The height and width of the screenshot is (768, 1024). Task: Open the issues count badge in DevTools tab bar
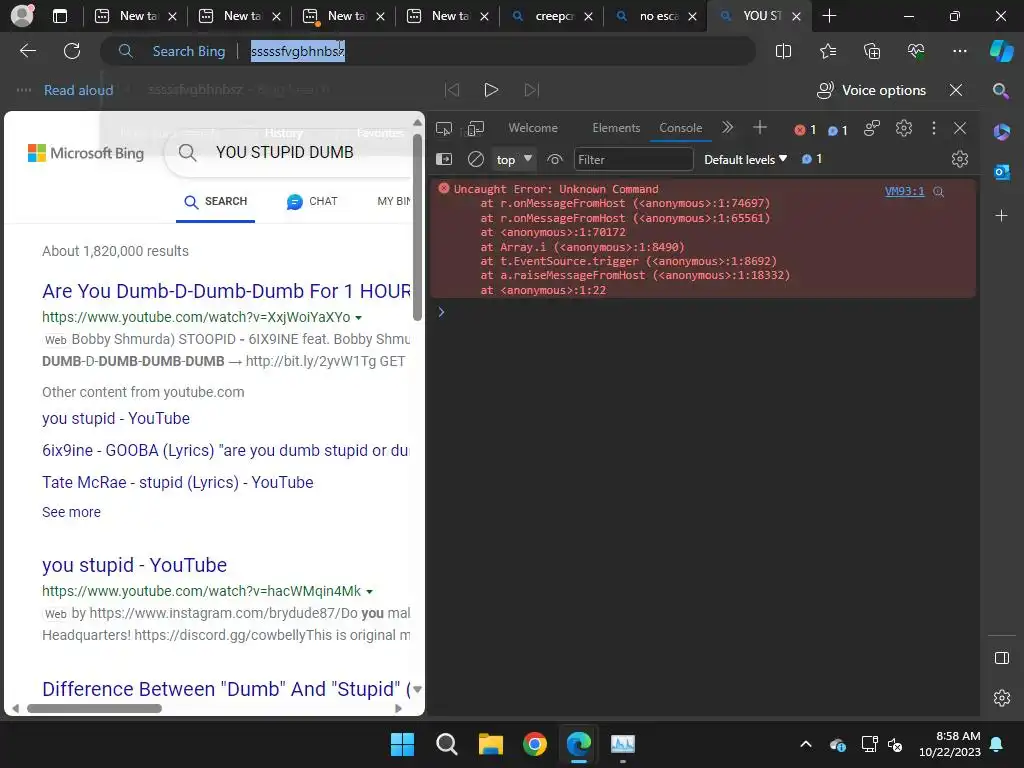click(837, 130)
